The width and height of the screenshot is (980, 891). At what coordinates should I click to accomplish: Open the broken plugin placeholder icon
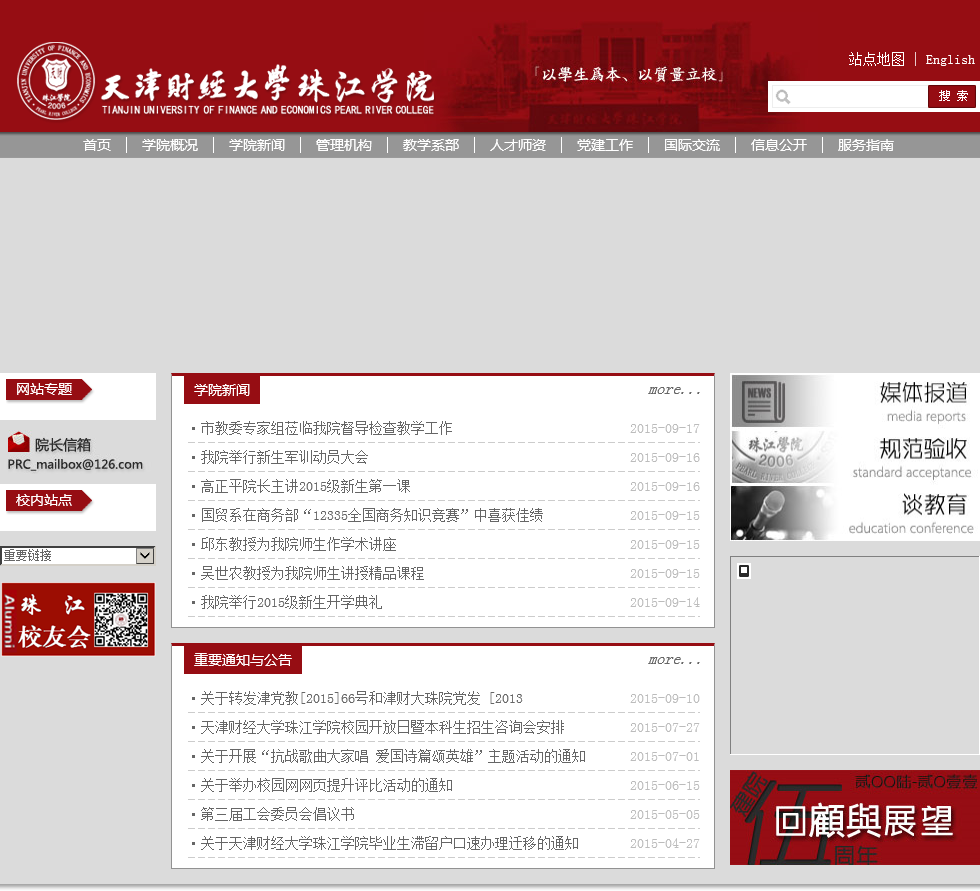pos(744,570)
